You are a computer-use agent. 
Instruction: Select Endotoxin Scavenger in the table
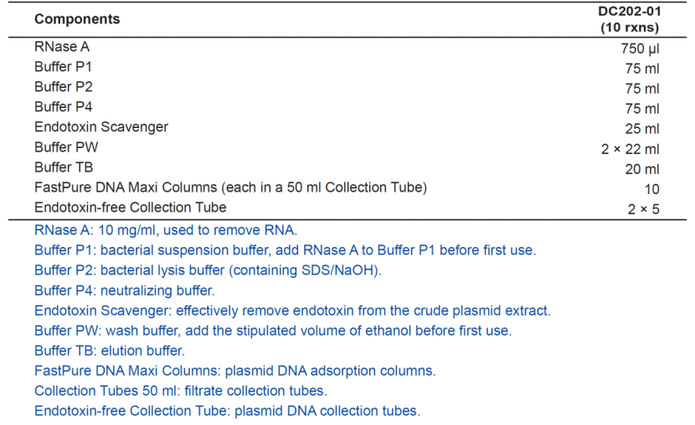coord(101,127)
